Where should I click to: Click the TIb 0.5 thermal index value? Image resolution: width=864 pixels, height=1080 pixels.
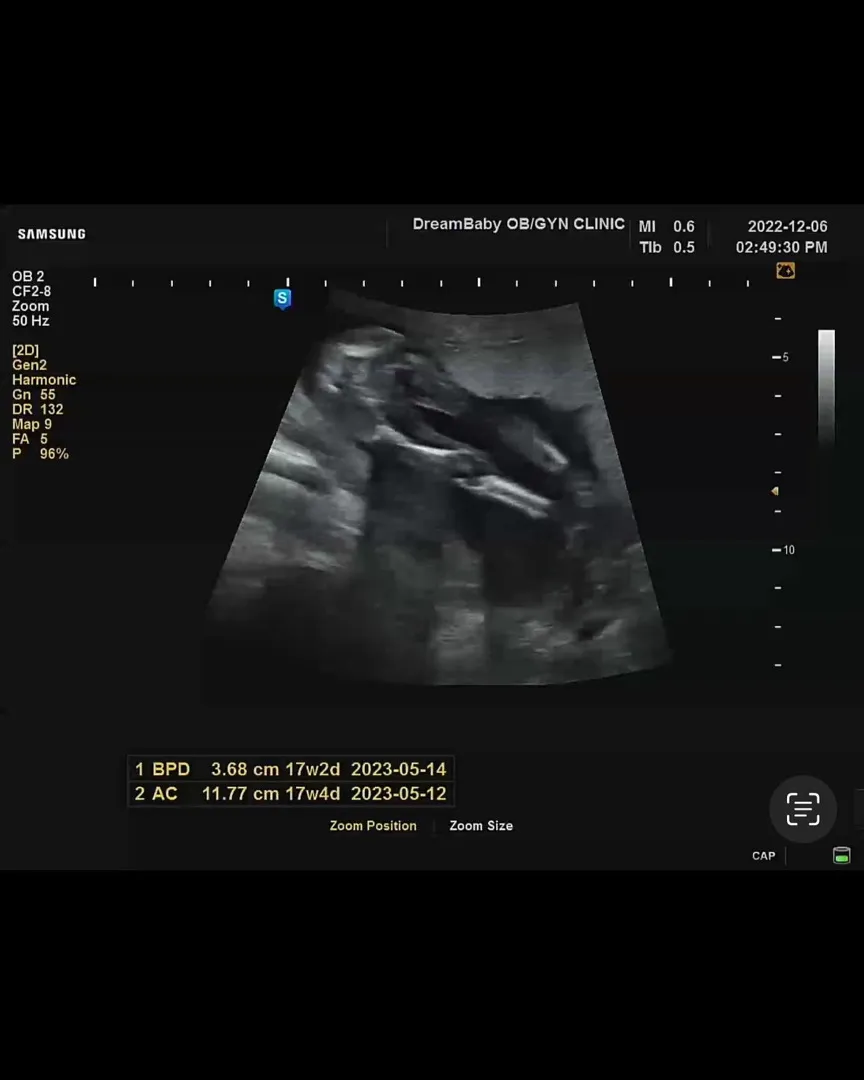click(666, 247)
